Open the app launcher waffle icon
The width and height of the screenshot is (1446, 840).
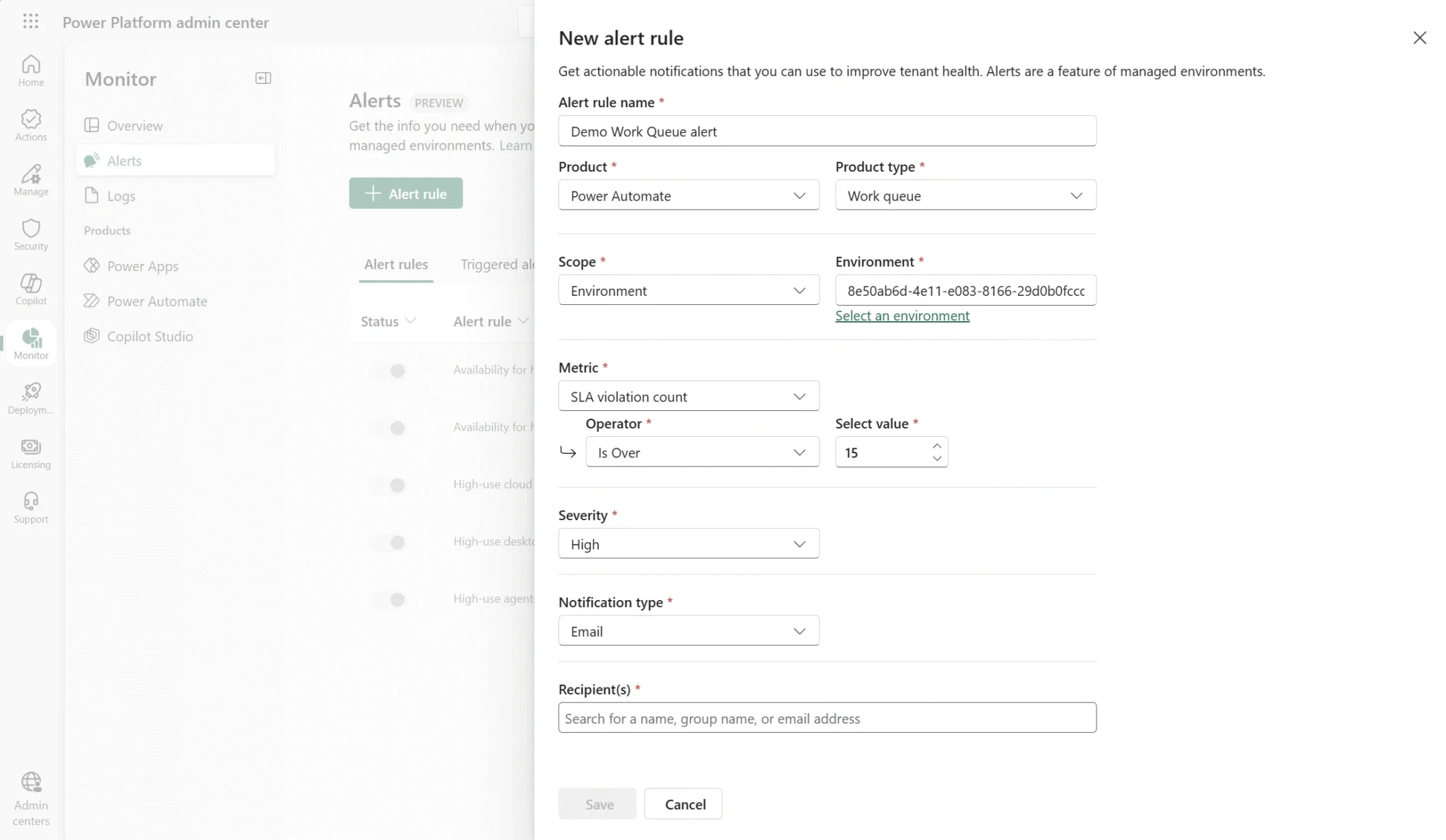click(30, 21)
